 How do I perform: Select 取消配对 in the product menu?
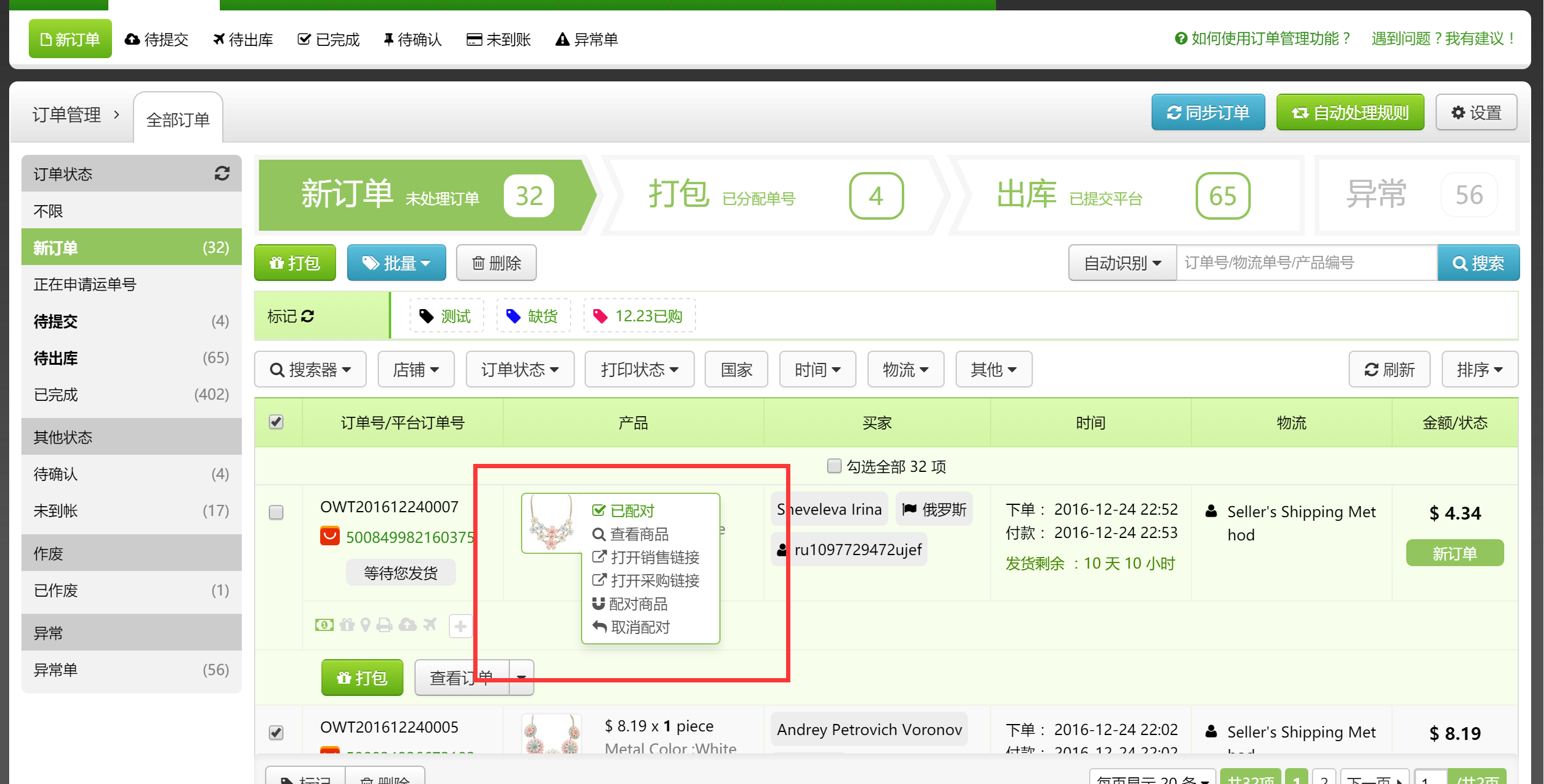640,627
